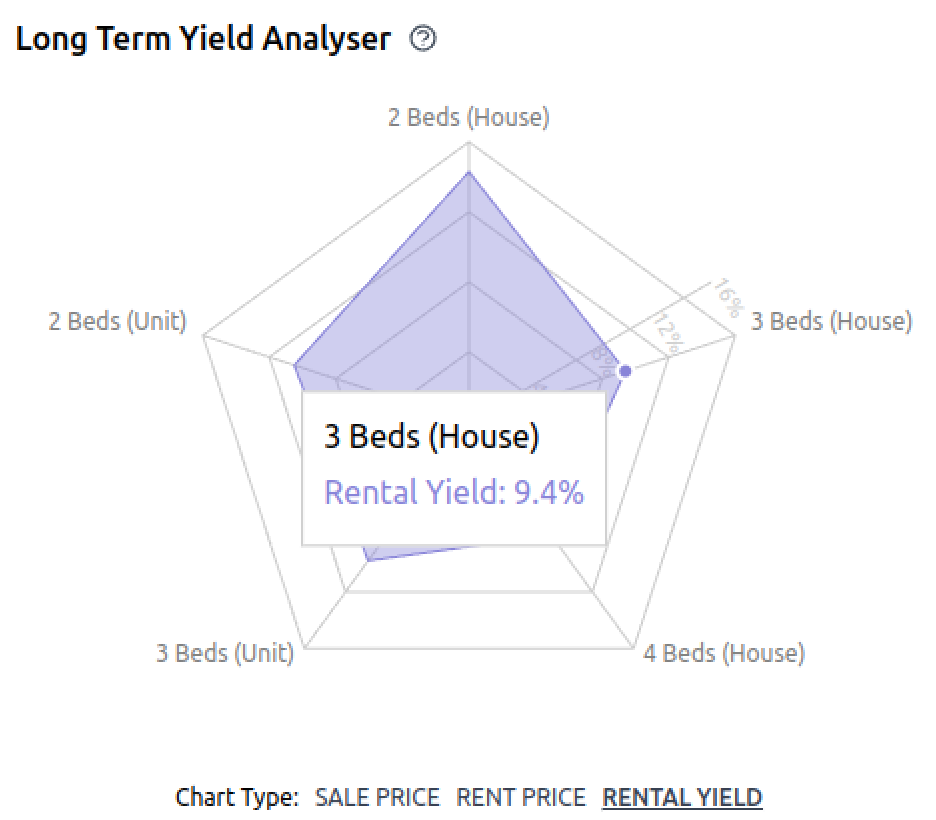Open the help question mark icon
Viewport: 936px width, 820px height.
[x=423, y=39]
